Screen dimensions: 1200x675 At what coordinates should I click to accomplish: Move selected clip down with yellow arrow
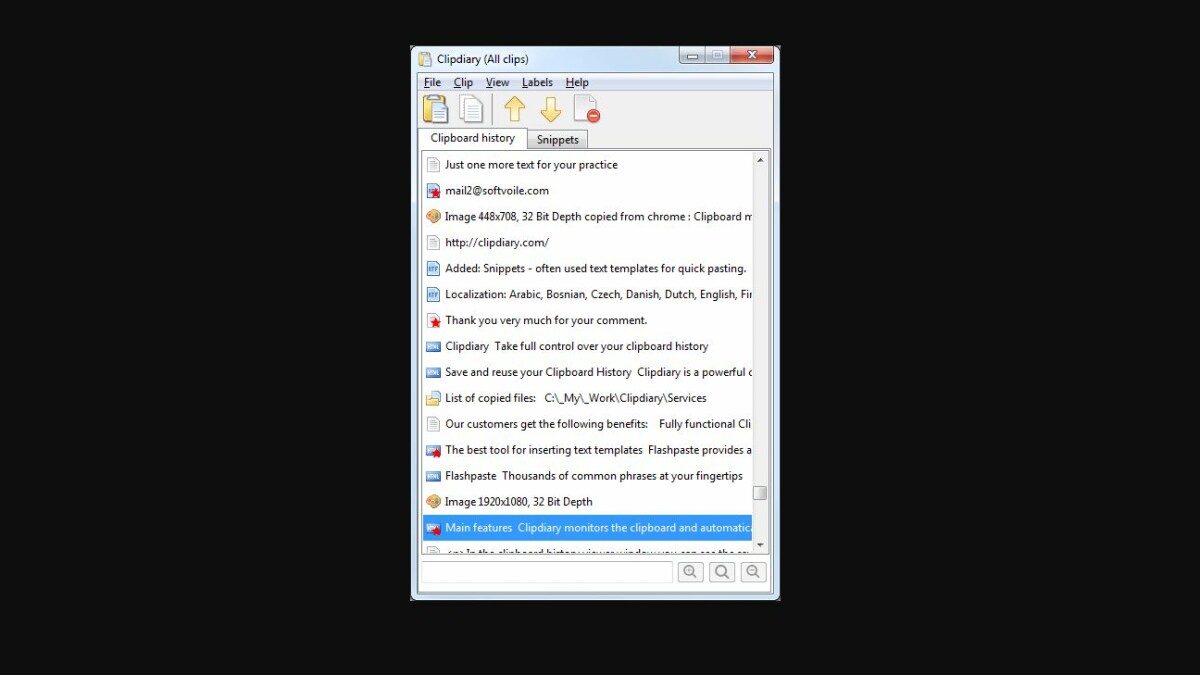(x=551, y=108)
